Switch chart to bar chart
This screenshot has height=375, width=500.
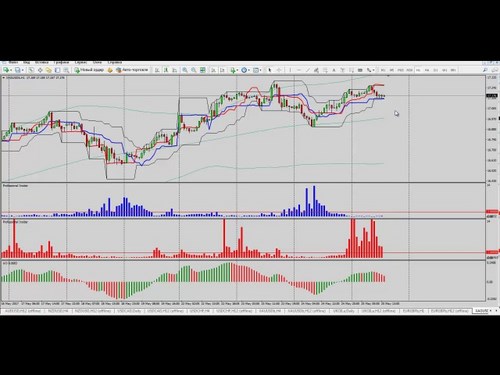click(157, 70)
